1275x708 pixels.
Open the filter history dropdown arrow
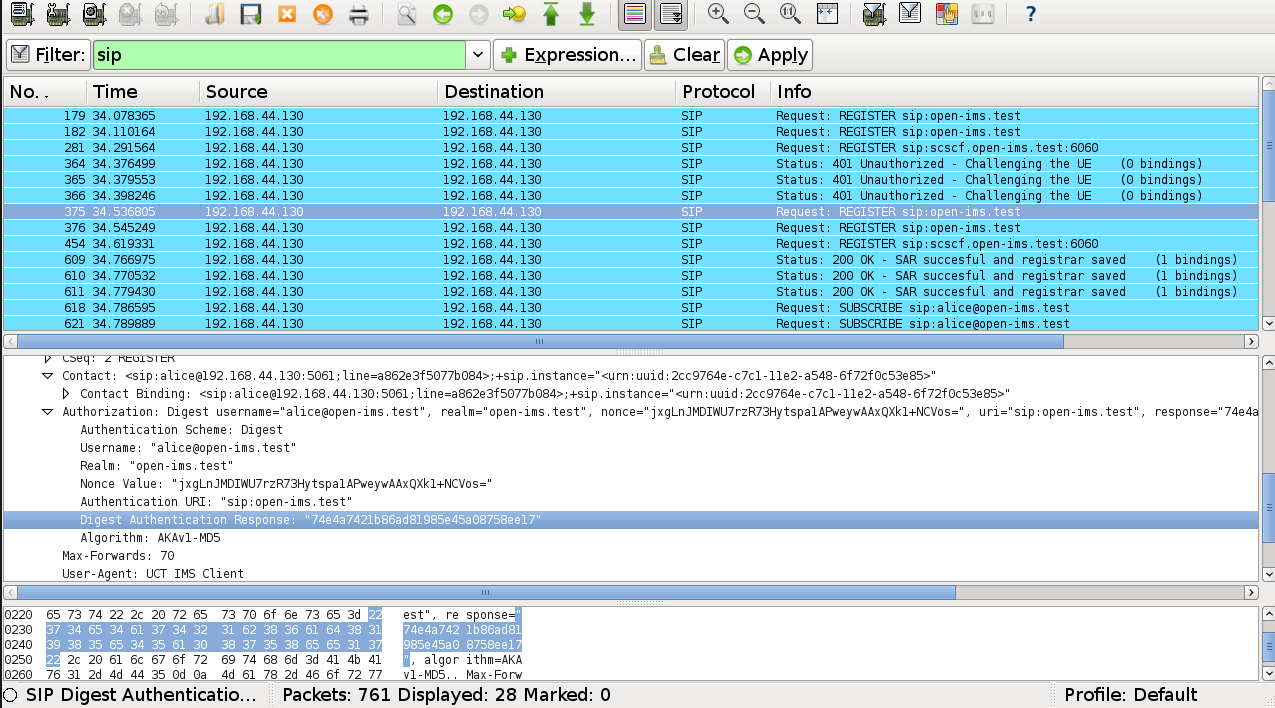pos(478,55)
